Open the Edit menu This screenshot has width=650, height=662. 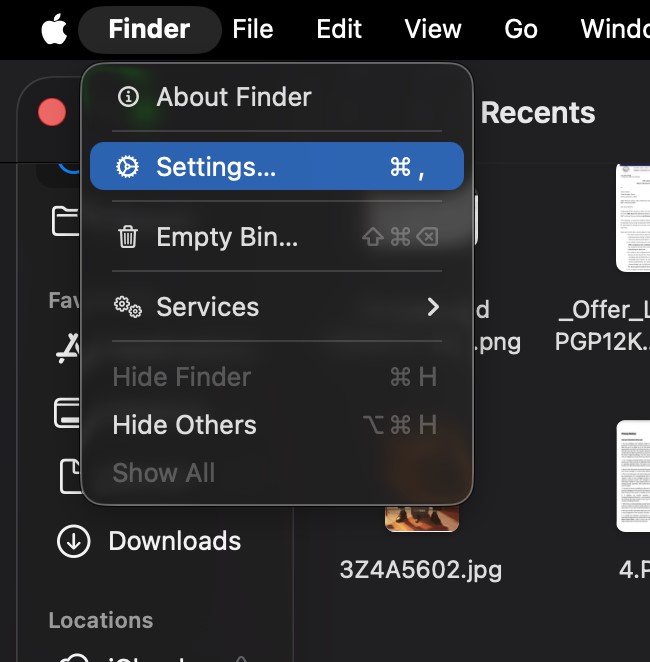click(x=339, y=29)
